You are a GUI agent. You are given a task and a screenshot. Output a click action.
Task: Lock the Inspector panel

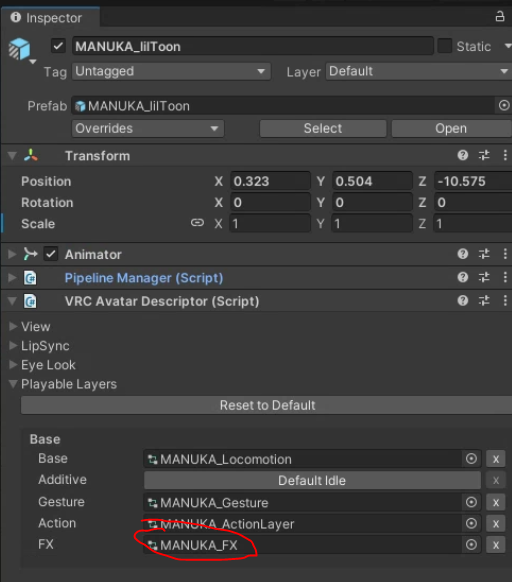pyautogui.click(x=500, y=17)
